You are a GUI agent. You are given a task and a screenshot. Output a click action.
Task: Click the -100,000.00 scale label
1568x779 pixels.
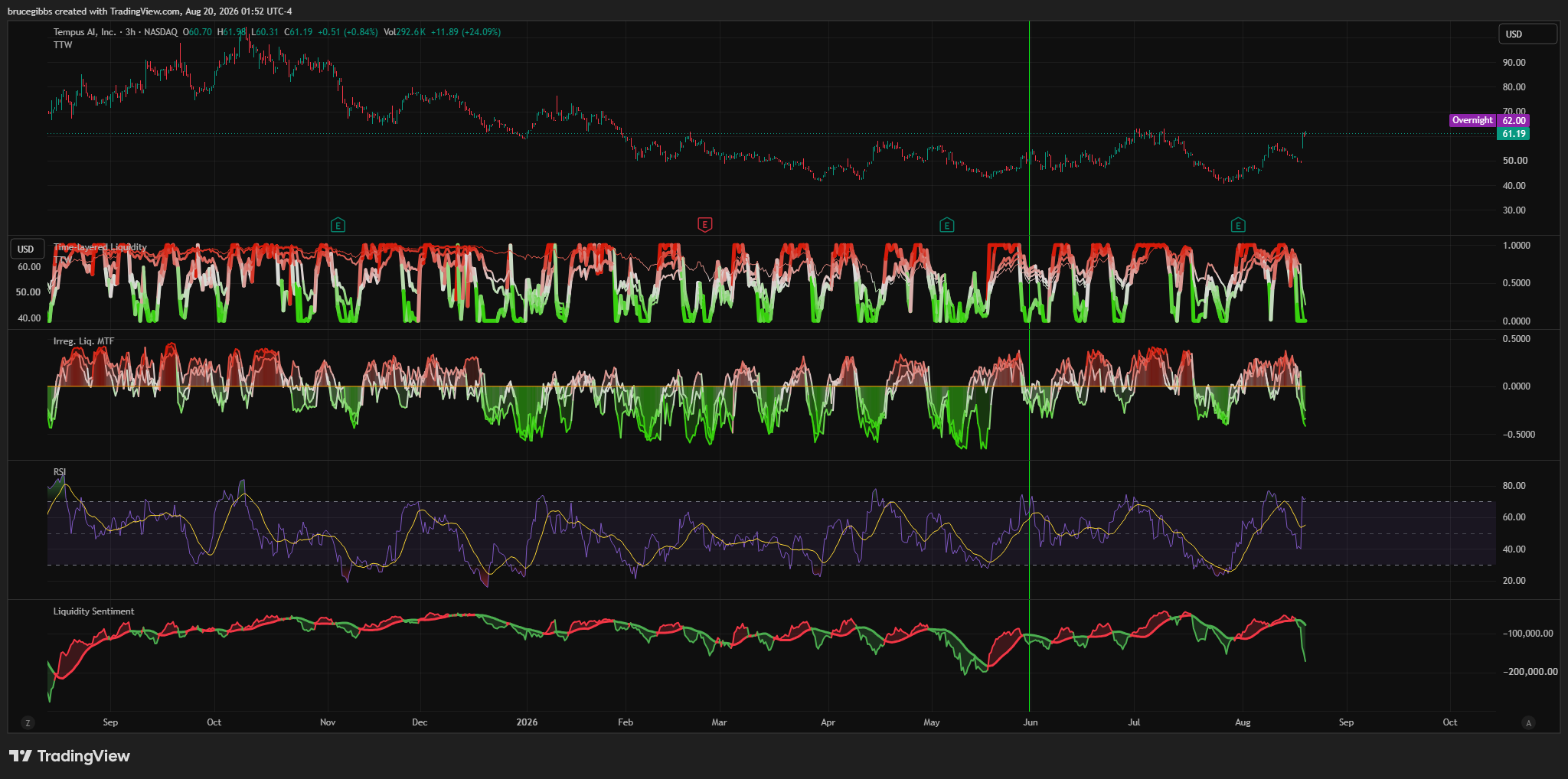pyautogui.click(x=1527, y=634)
